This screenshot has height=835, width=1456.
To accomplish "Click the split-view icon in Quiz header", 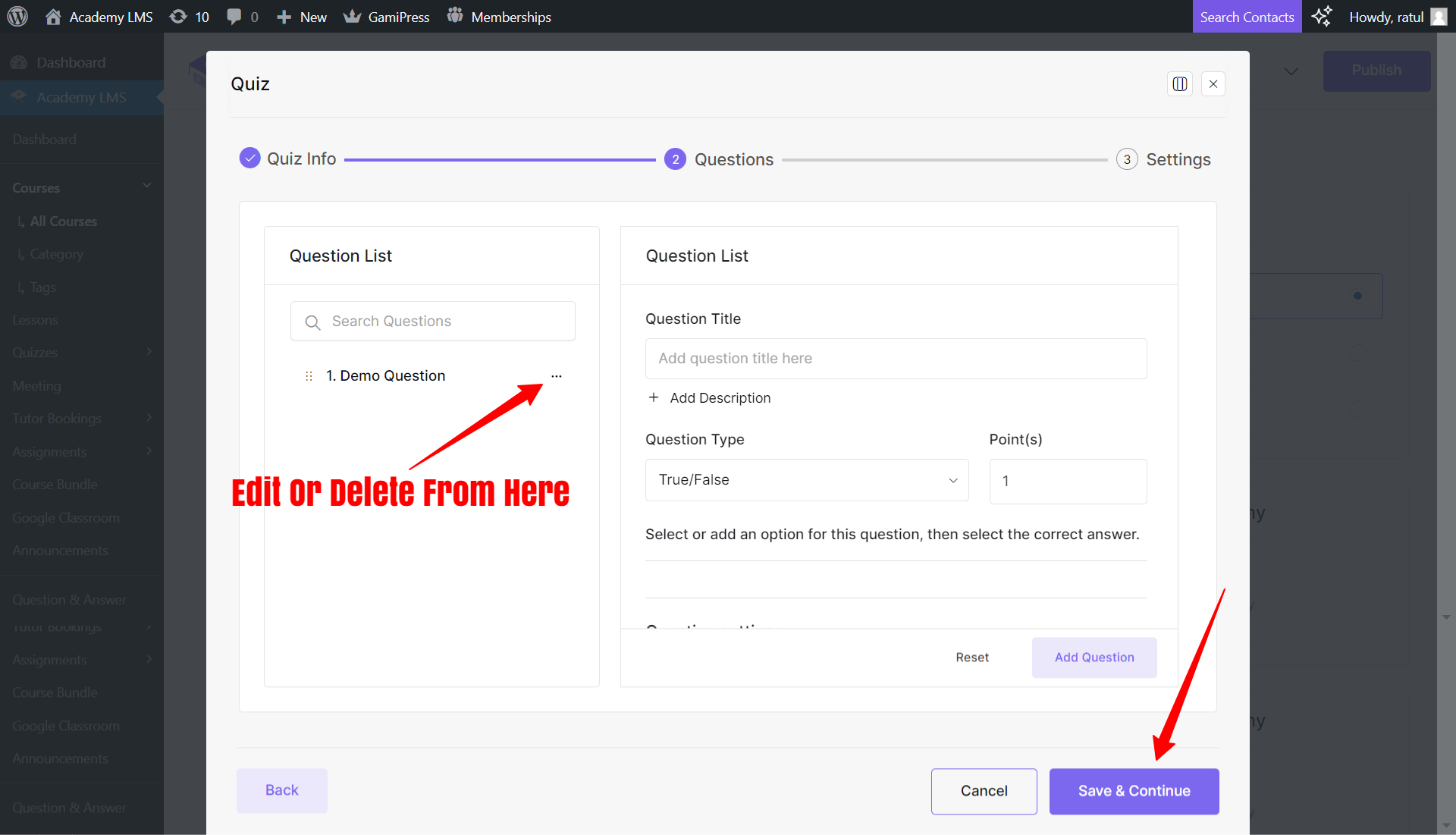I will pos(1180,84).
